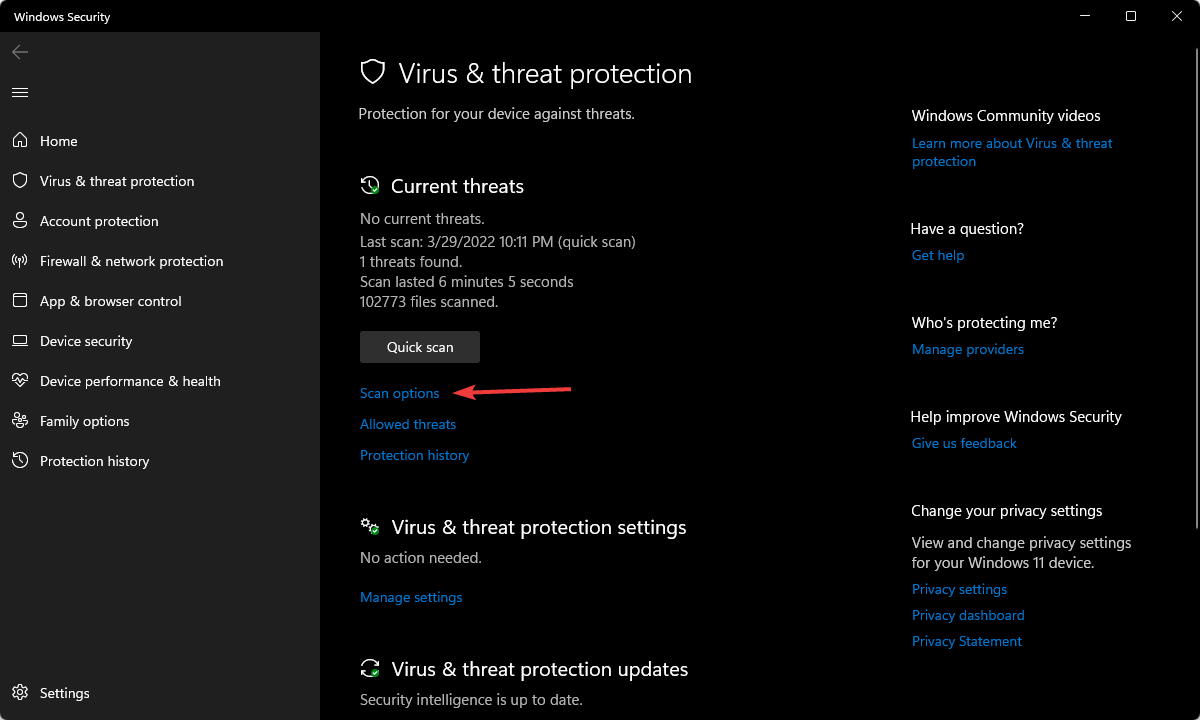1200x720 pixels.
Task: Click the back arrow at top left
Action: (19, 52)
